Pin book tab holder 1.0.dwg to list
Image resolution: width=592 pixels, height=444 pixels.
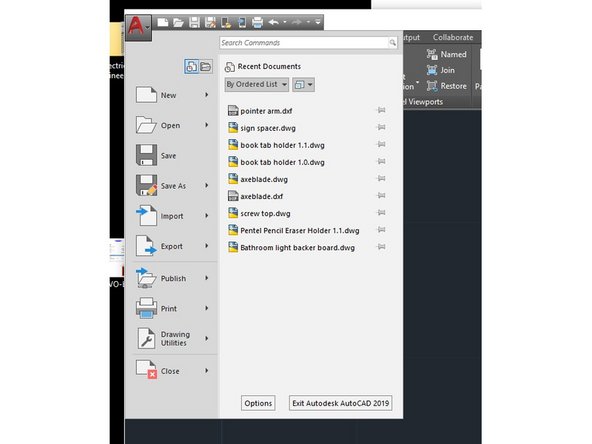pos(381,162)
